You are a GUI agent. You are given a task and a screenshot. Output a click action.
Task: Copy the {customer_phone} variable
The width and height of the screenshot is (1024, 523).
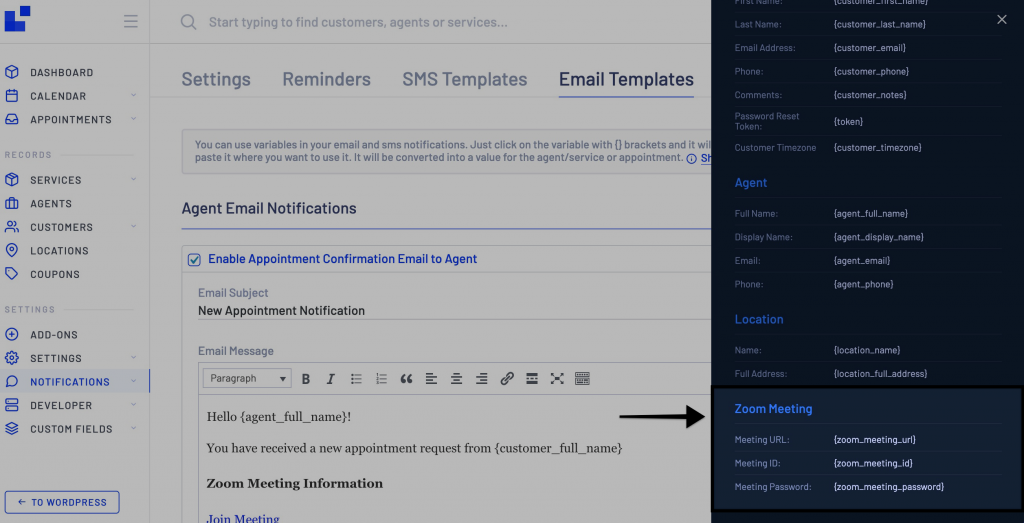coord(871,71)
